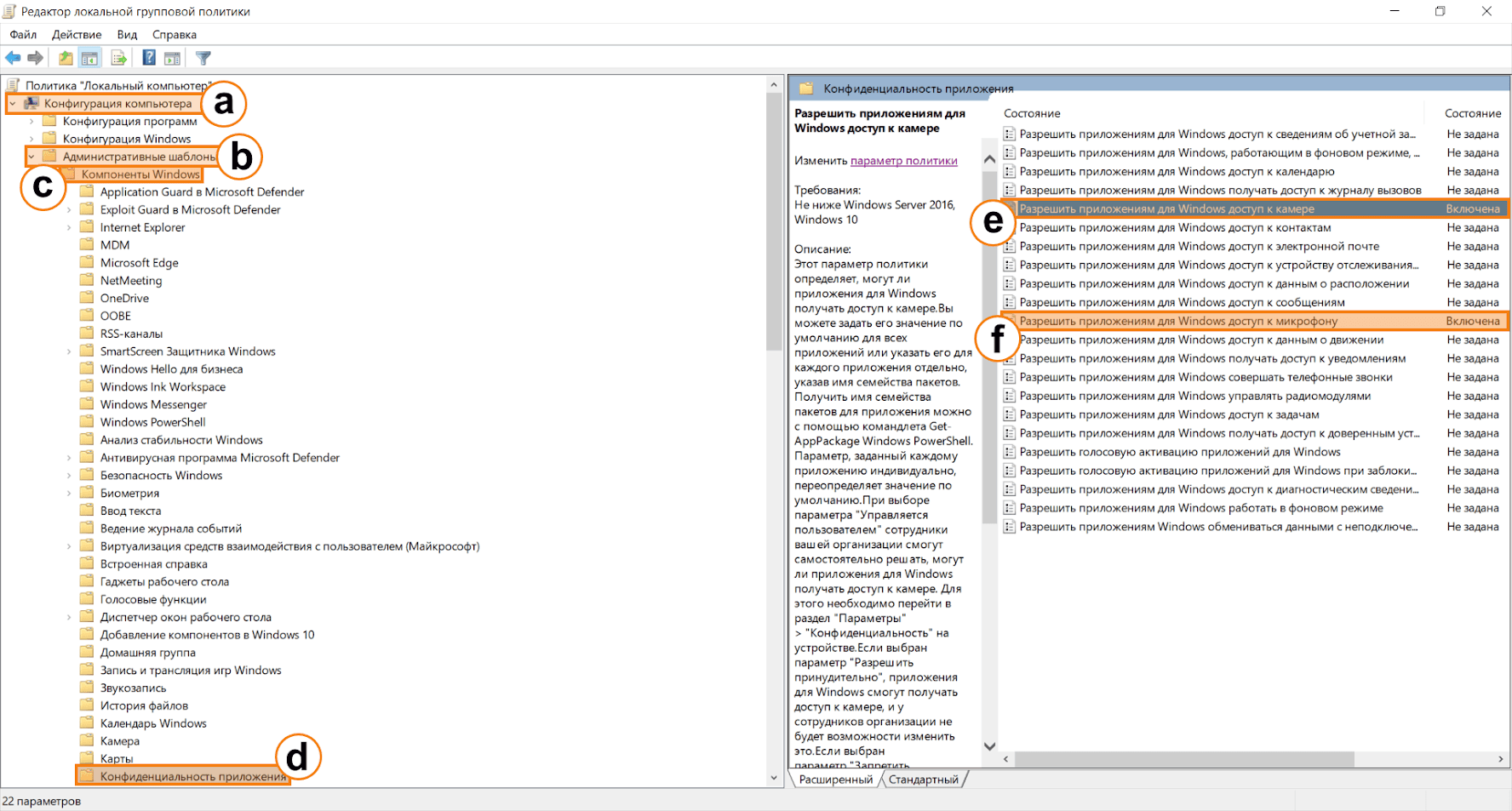
Task: Toggle the console tree pane icon
Action: coord(89,58)
